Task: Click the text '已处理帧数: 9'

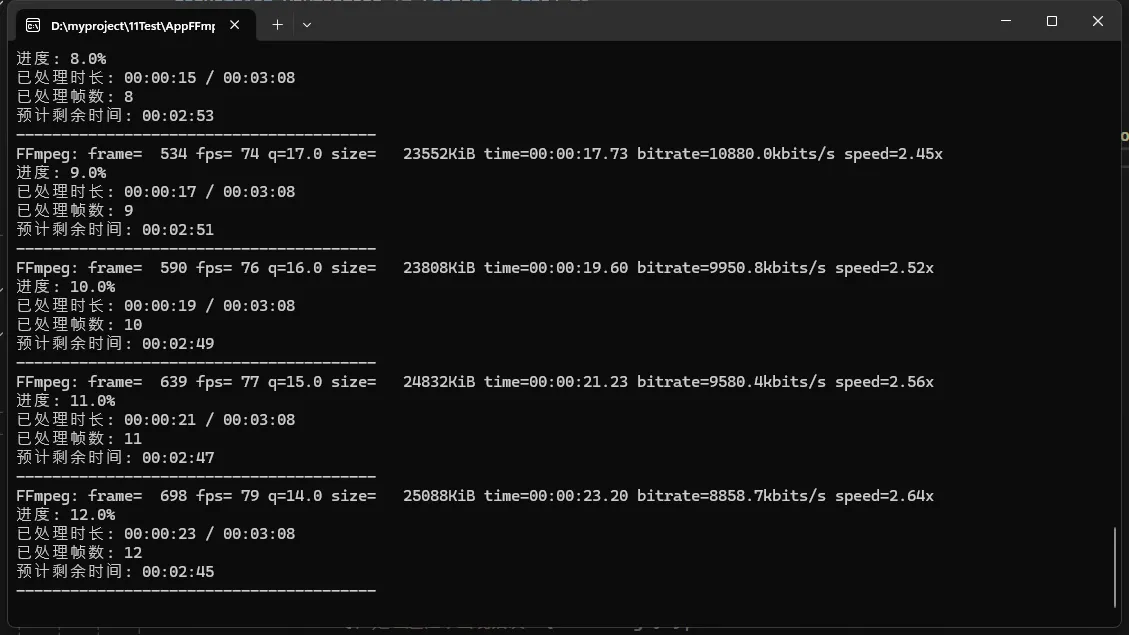Action: click(x=75, y=210)
